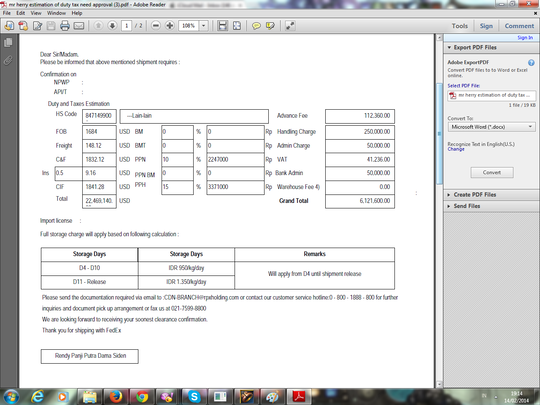Click the Adobe Reader taskbar icon
The height and width of the screenshot is (405, 540).
[x=299, y=397]
